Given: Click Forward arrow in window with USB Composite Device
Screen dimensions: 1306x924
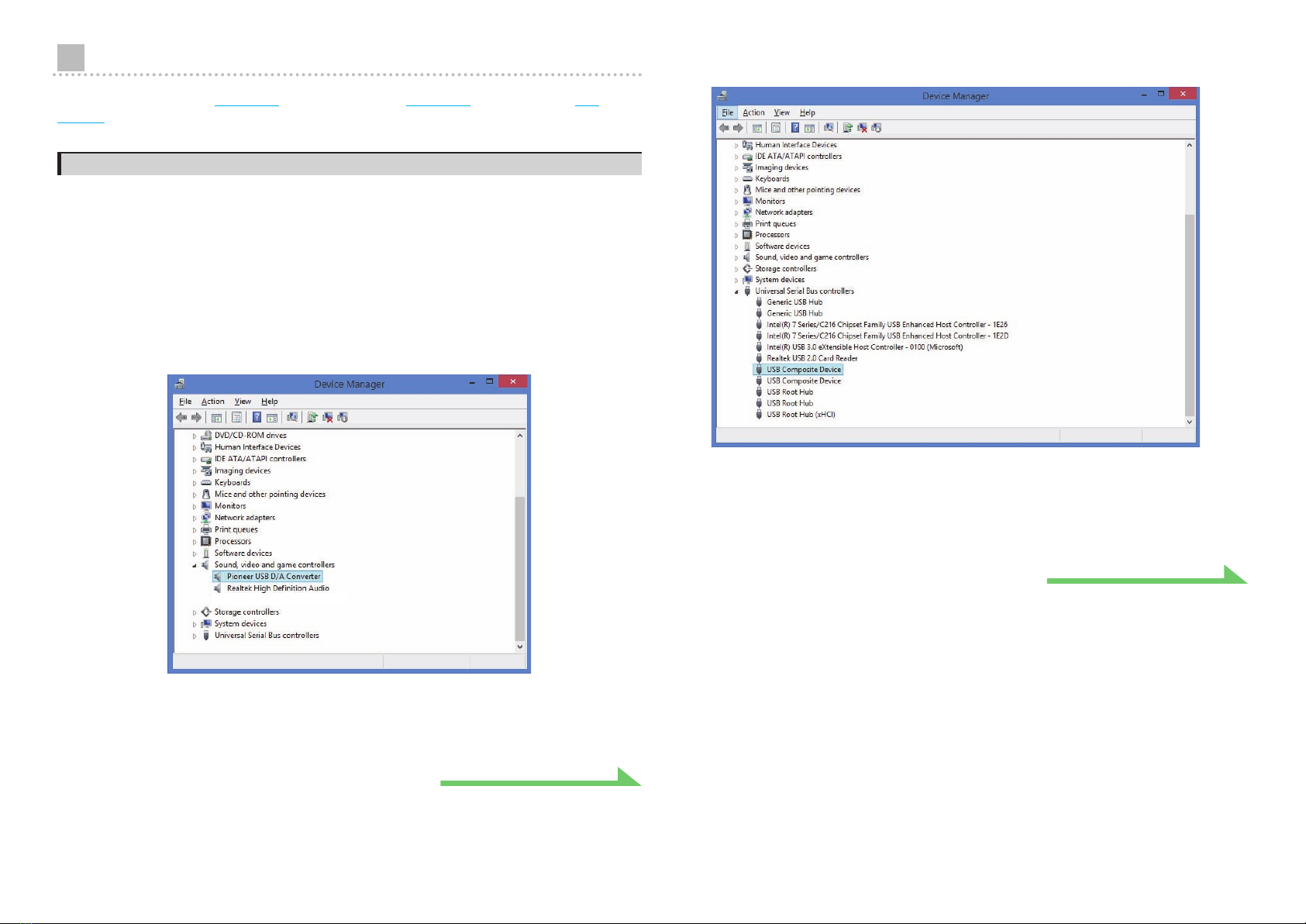Looking at the screenshot, I should (738, 128).
